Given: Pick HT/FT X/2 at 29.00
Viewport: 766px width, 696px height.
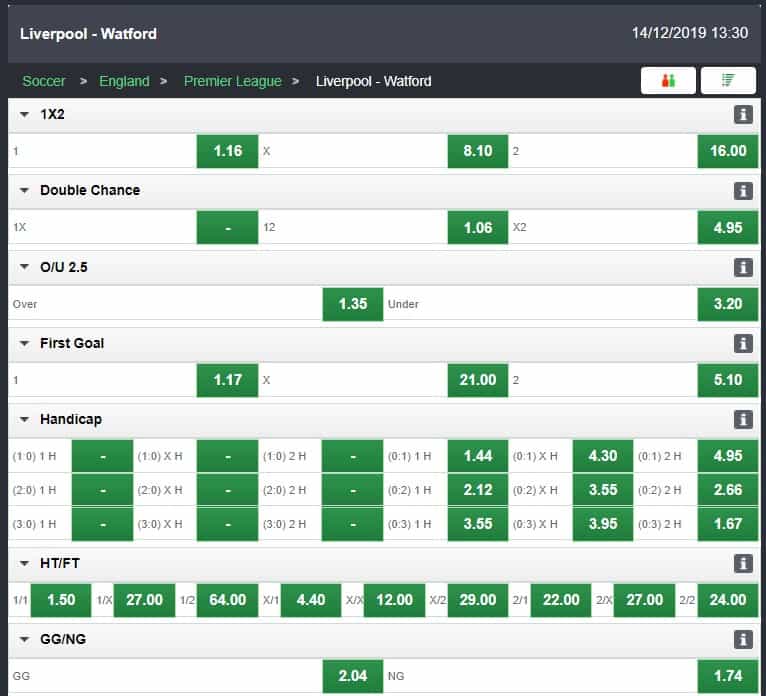Looking at the screenshot, I should (478, 600).
